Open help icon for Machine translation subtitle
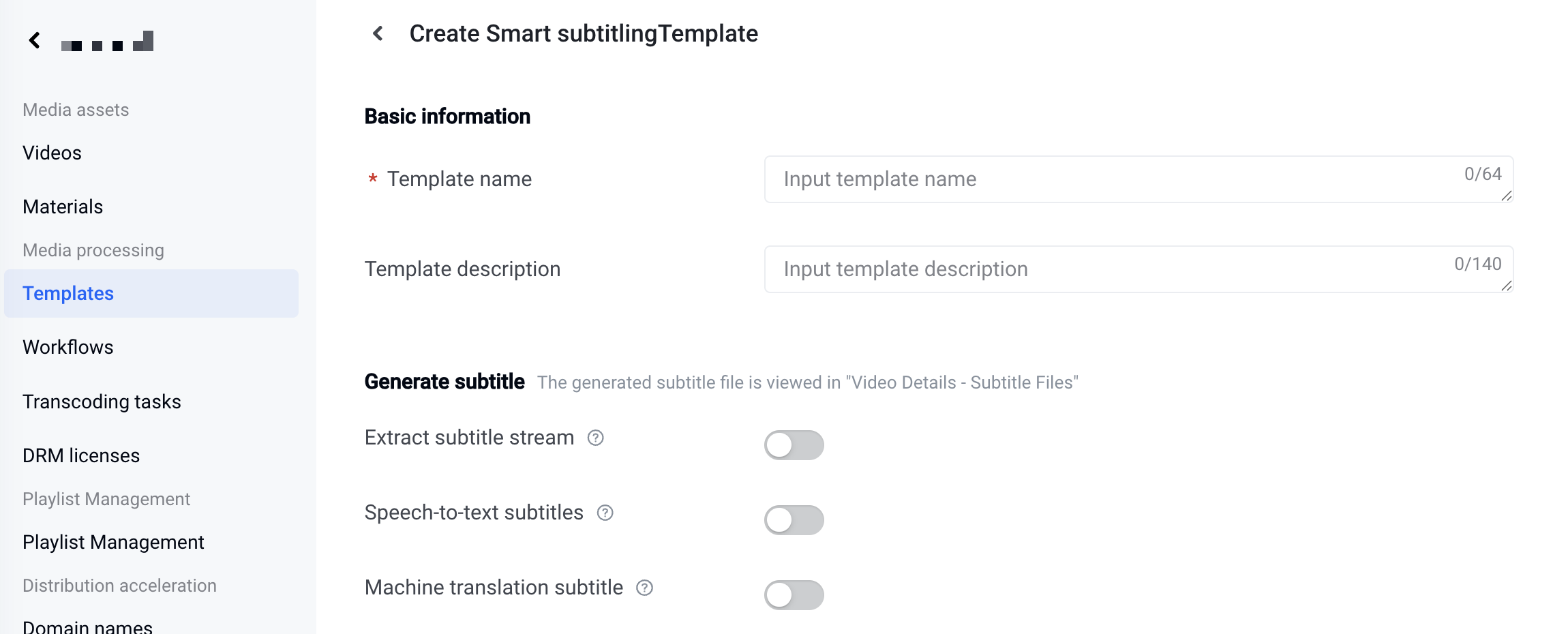The width and height of the screenshot is (1568, 634). click(x=645, y=588)
